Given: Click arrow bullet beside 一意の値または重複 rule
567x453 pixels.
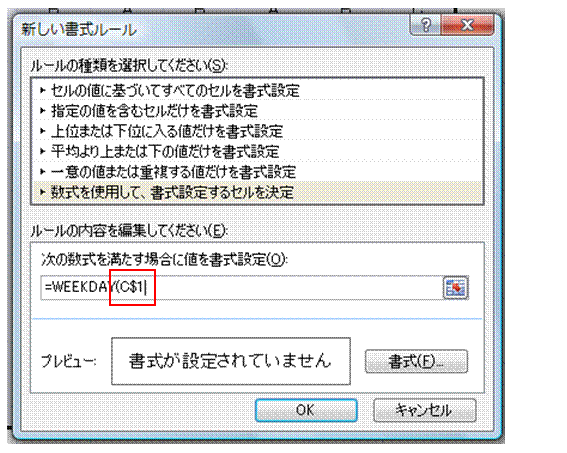Looking at the screenshot, I should click(43, 171).
